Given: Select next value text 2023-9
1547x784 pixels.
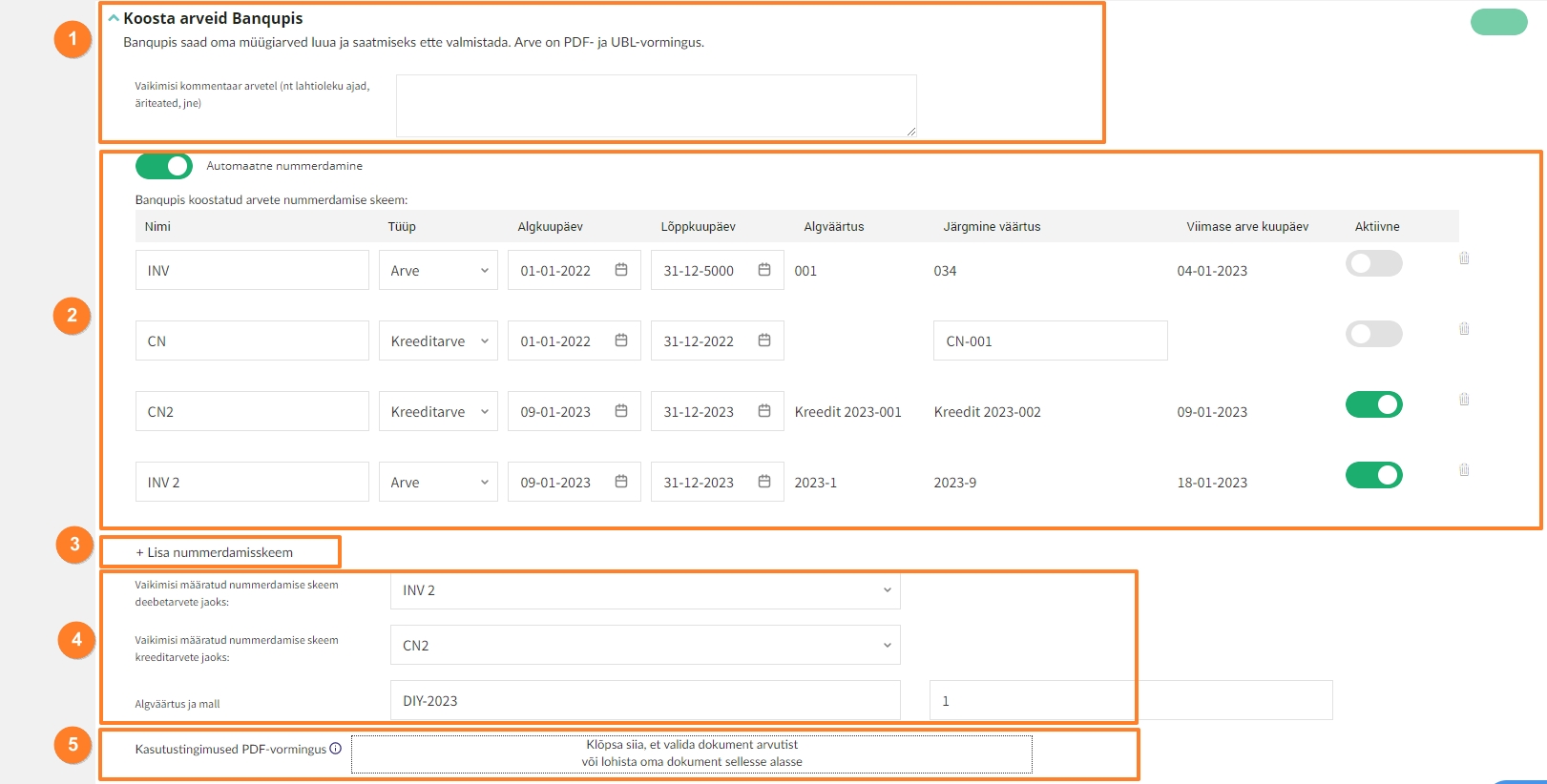Looking at the screenshot, I should 954,483.
